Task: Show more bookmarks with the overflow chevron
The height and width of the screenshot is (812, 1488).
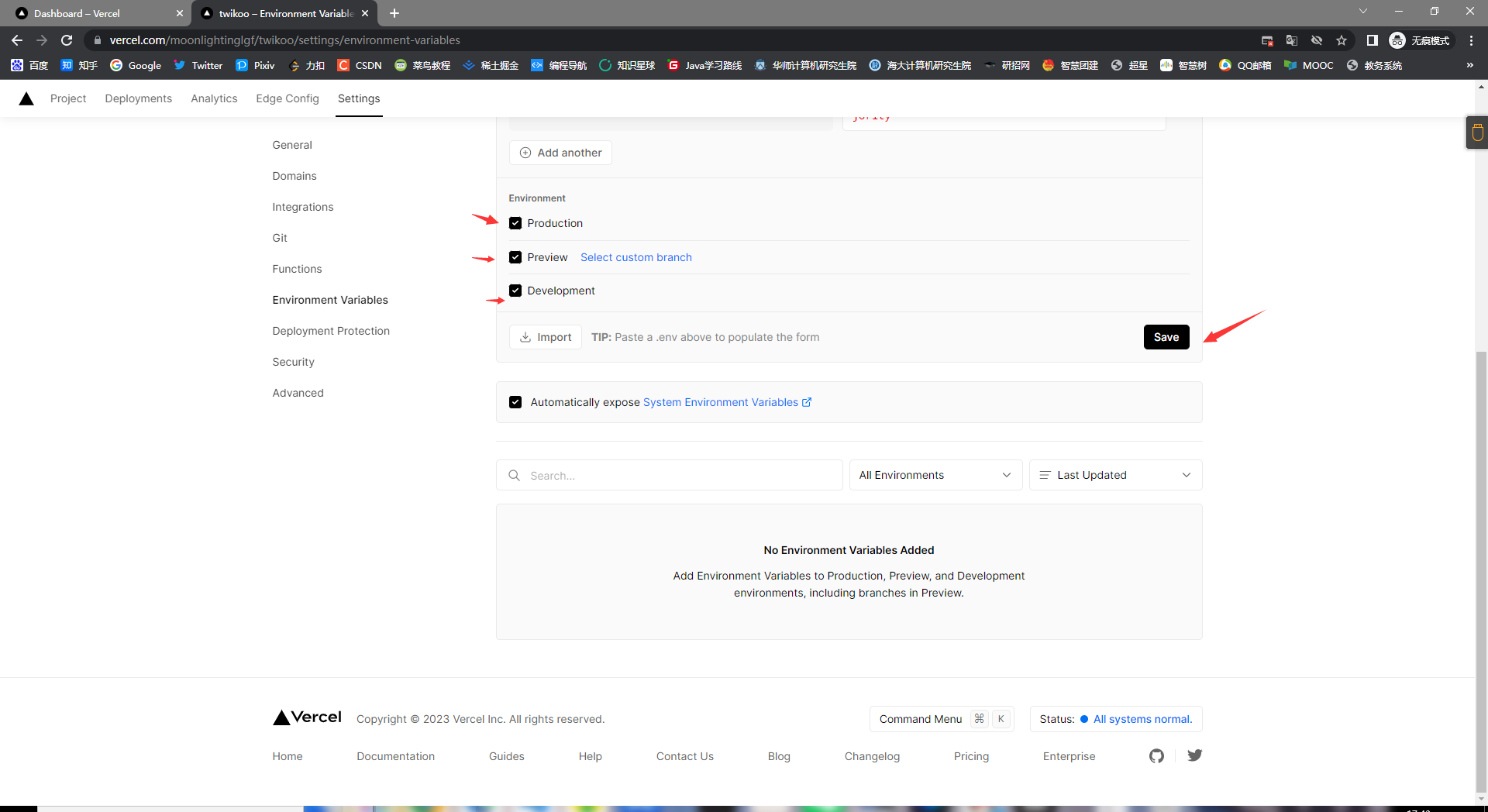Action: coord(1469,66)
